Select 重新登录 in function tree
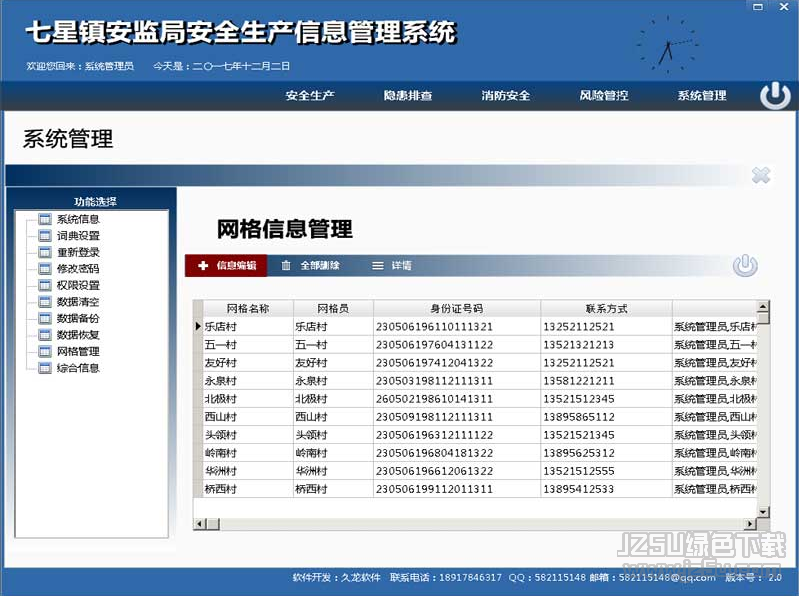 tap(78, 252)
